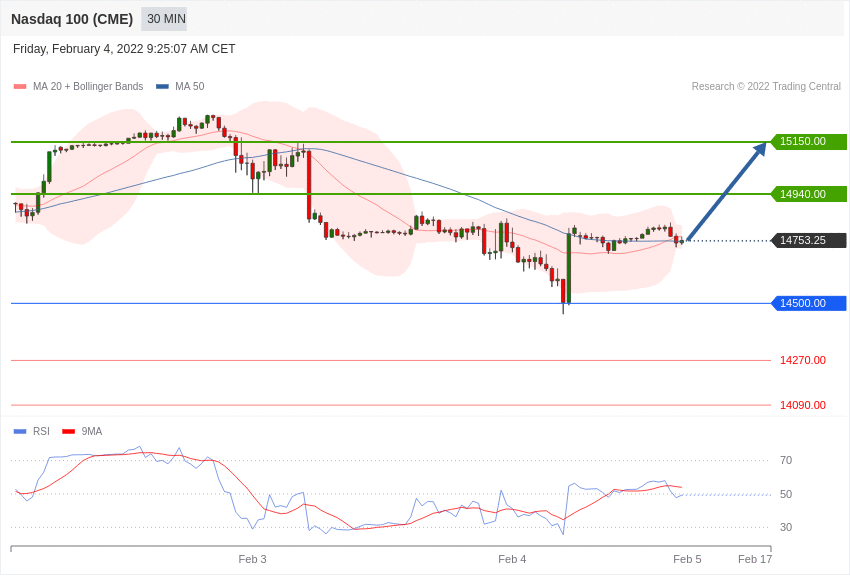Click the 14090.00 support level label
850x576 pixels.
803,405
